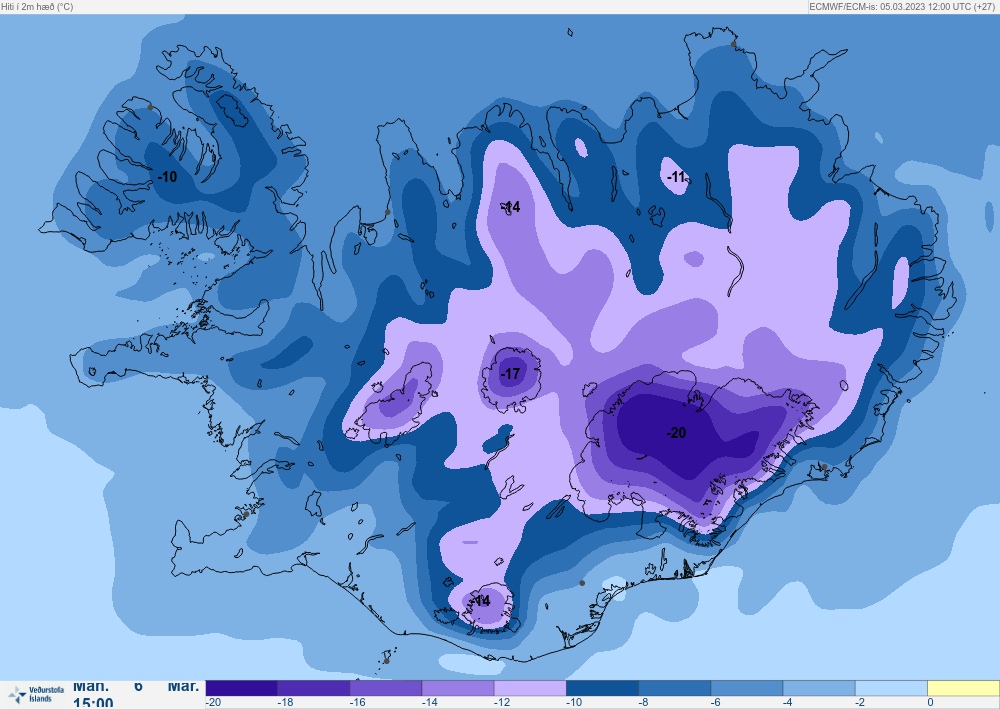Select the darkest purple legend swatch for -20 to -18
The image size is (1000, 709).
[242, 688]
